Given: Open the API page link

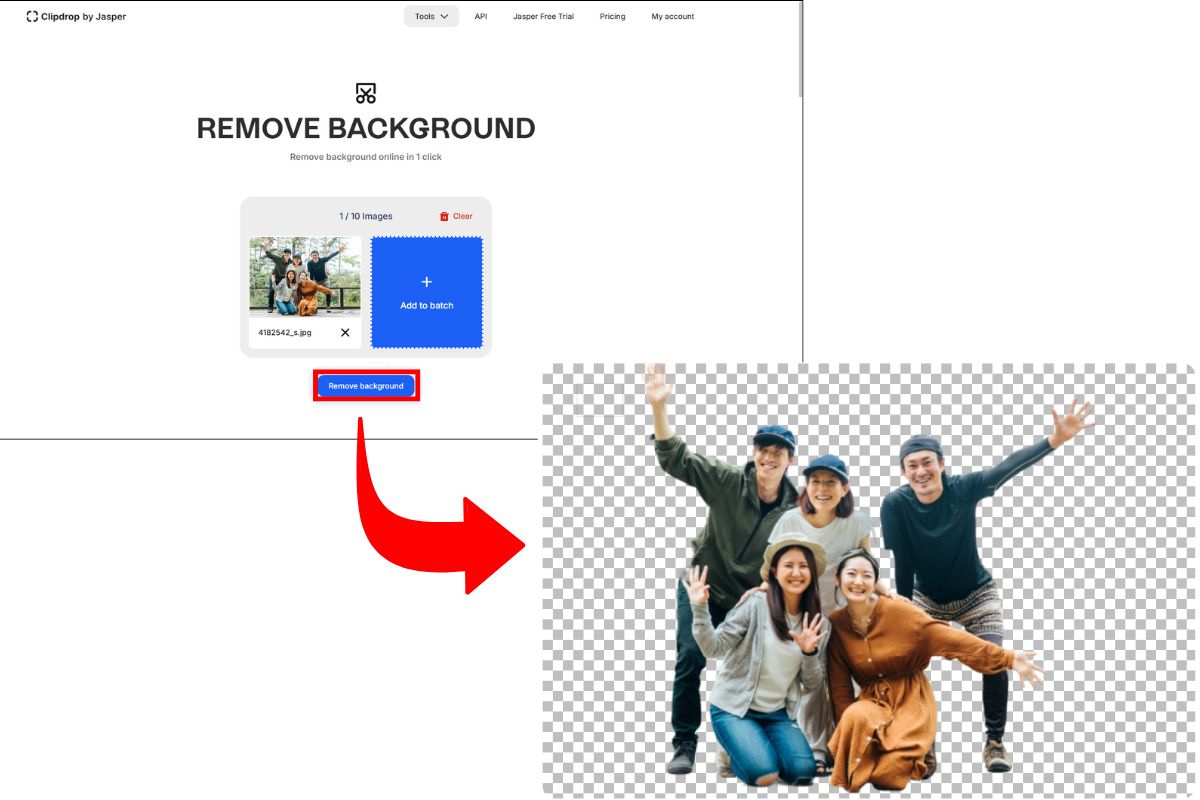Looking at the screenshot, I should point(481,16).
